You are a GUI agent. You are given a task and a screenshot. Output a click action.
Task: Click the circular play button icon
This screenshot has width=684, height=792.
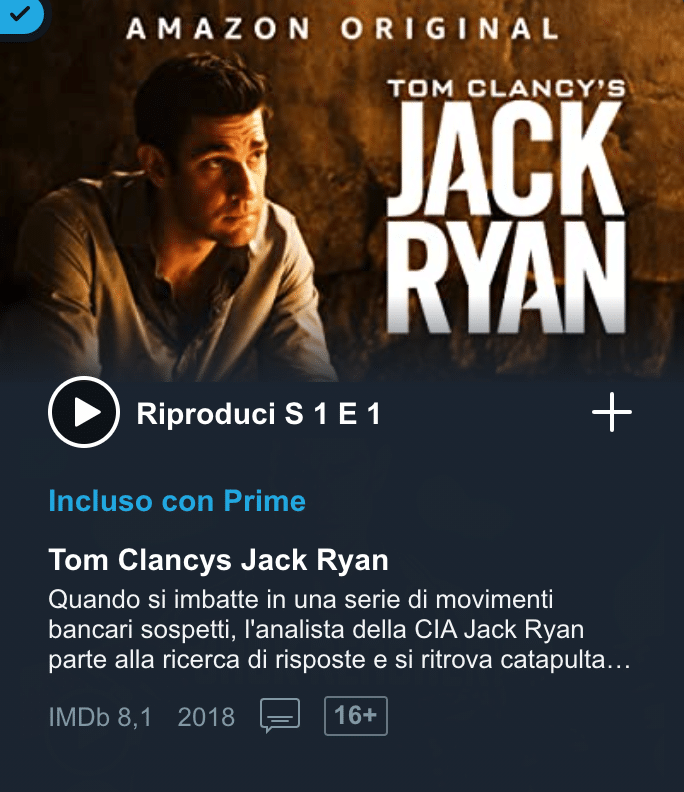(x=84, y=412)
